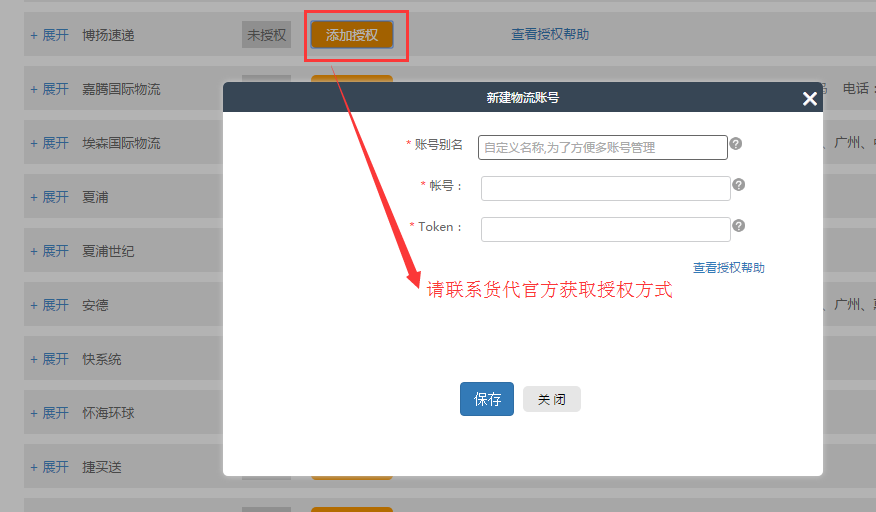Viewport: 876px width, 512px height.
Task: Click the 捷买送 carrier name
Action: (102, 467)
